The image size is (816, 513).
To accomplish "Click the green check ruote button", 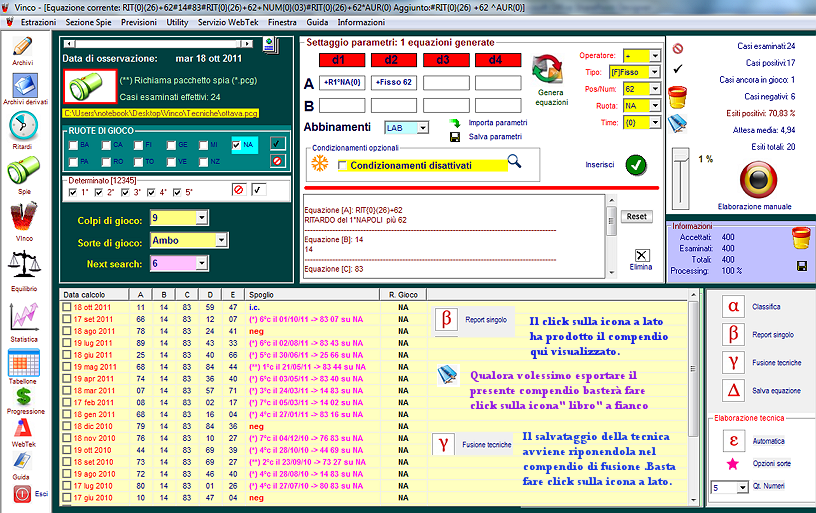I will pos(277,144).
